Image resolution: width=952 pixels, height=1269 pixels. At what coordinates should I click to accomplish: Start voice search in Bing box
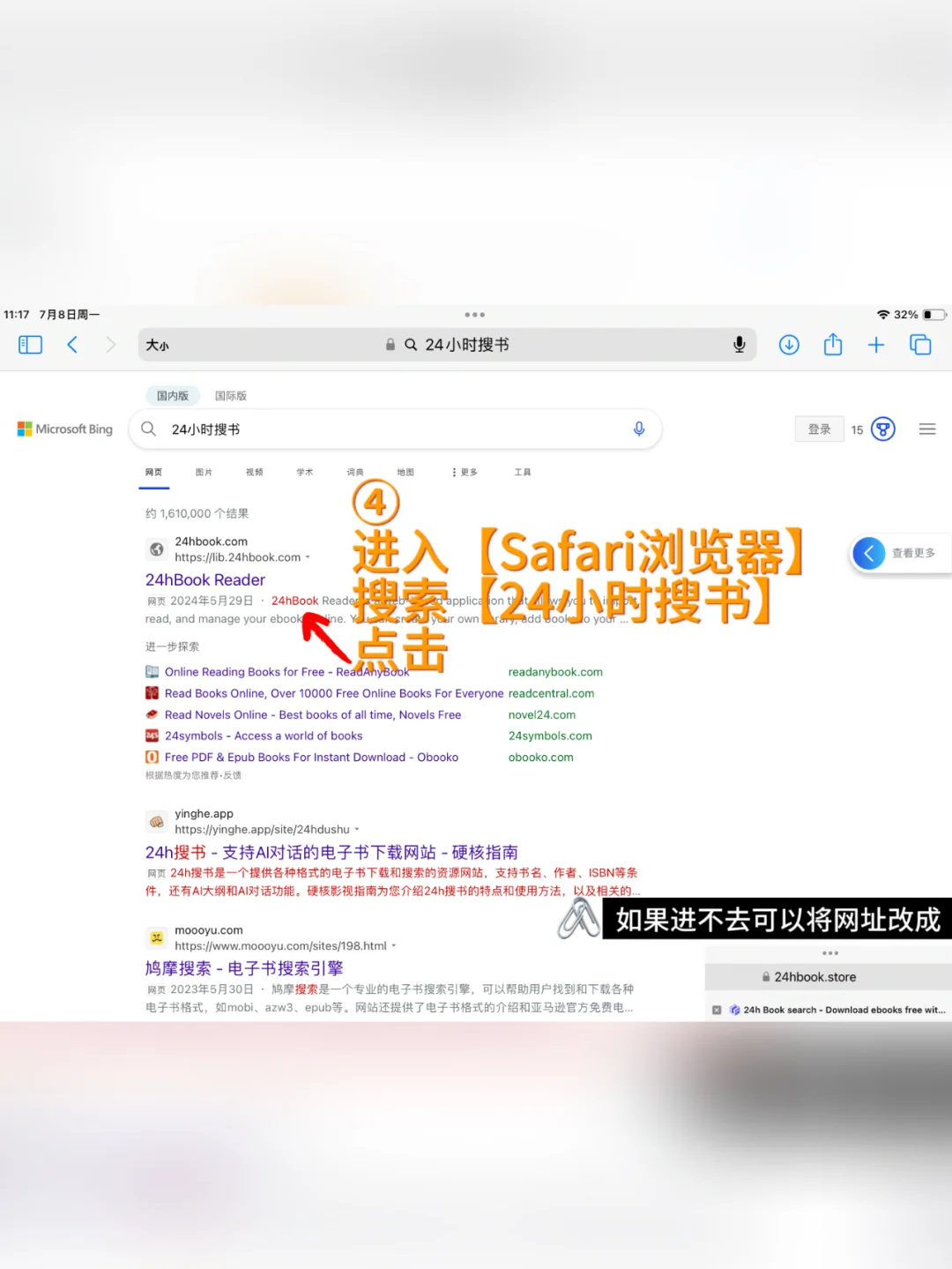(639, 429)
